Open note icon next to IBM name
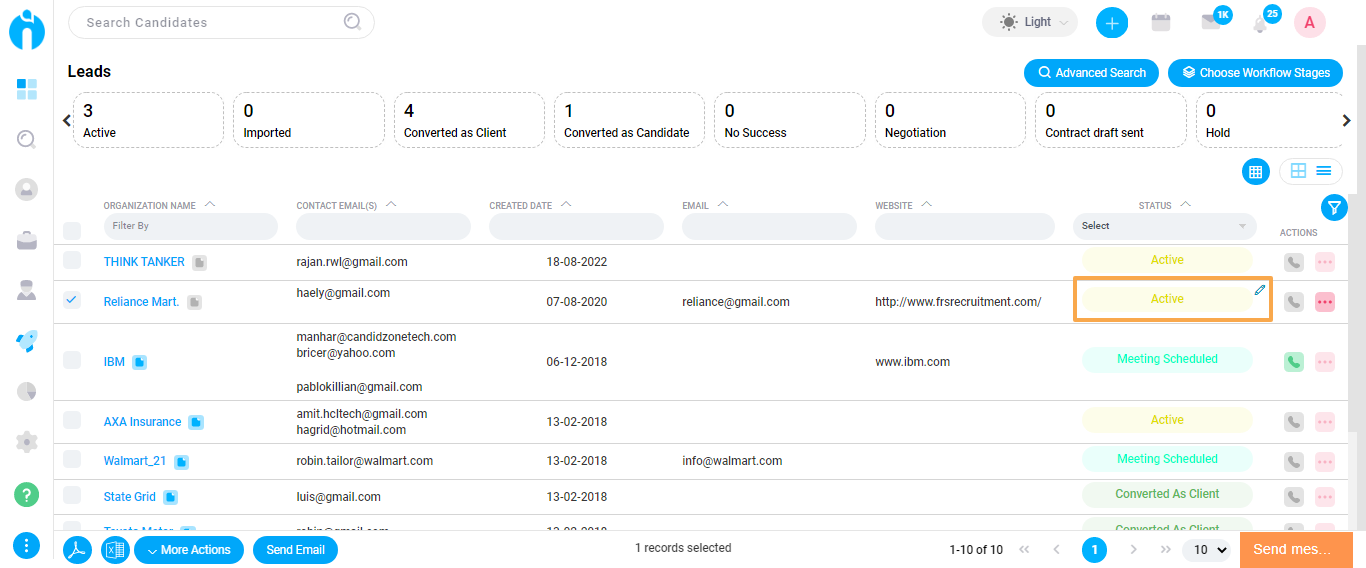This screenshot has height=568, width=1366. coord(140,362)
